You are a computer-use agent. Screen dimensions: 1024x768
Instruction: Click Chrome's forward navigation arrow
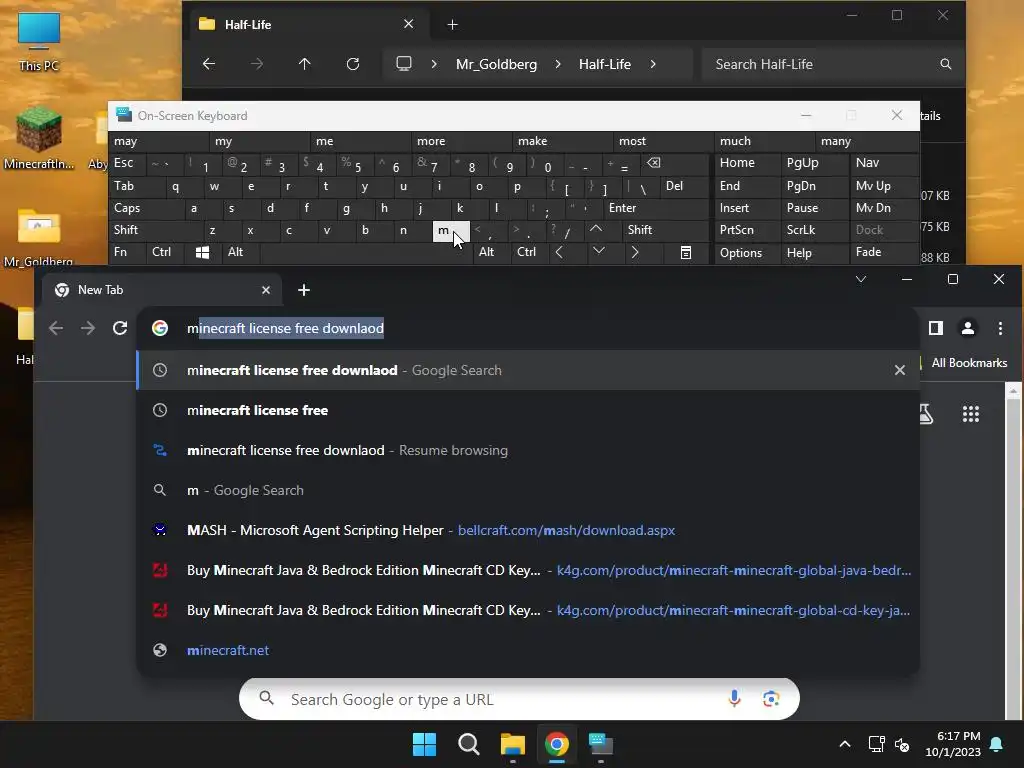point(88,328)
